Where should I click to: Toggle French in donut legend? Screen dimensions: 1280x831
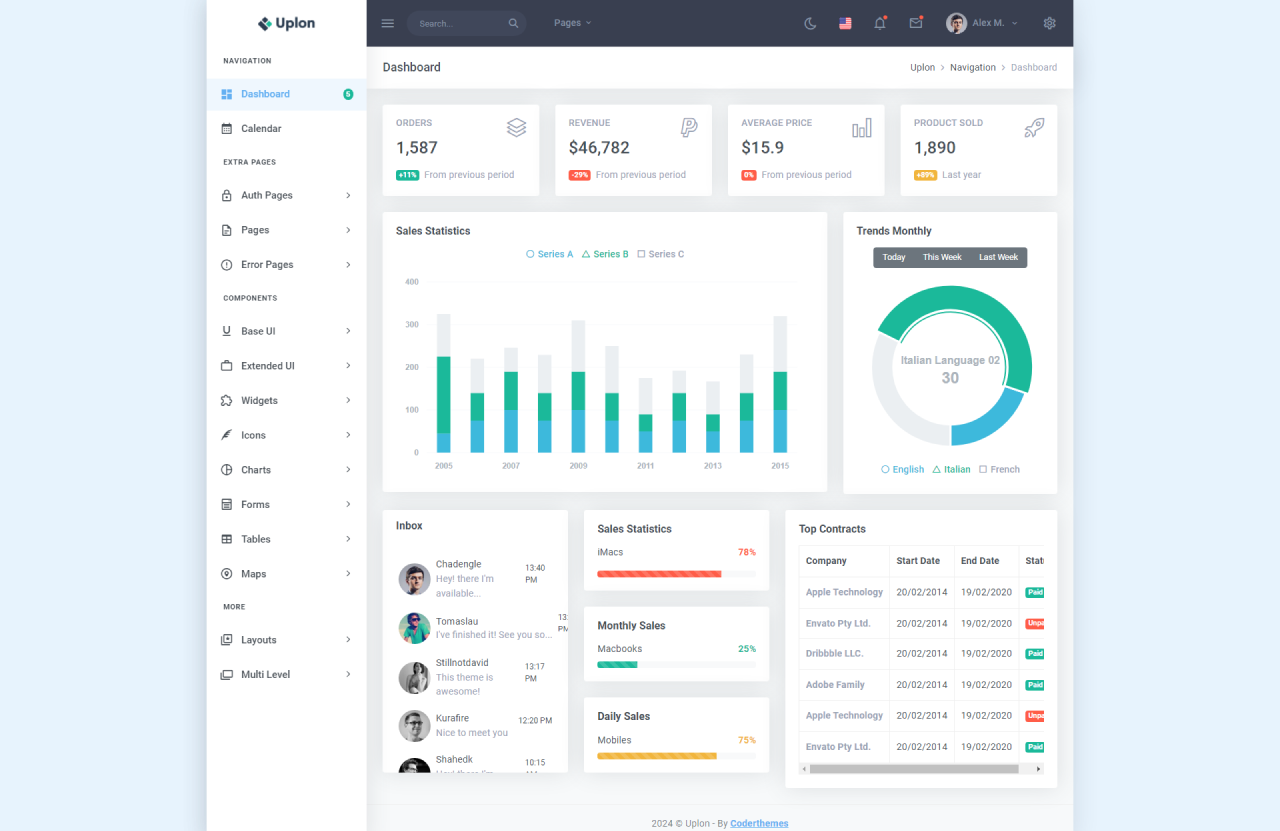[x=1000, y=469]
